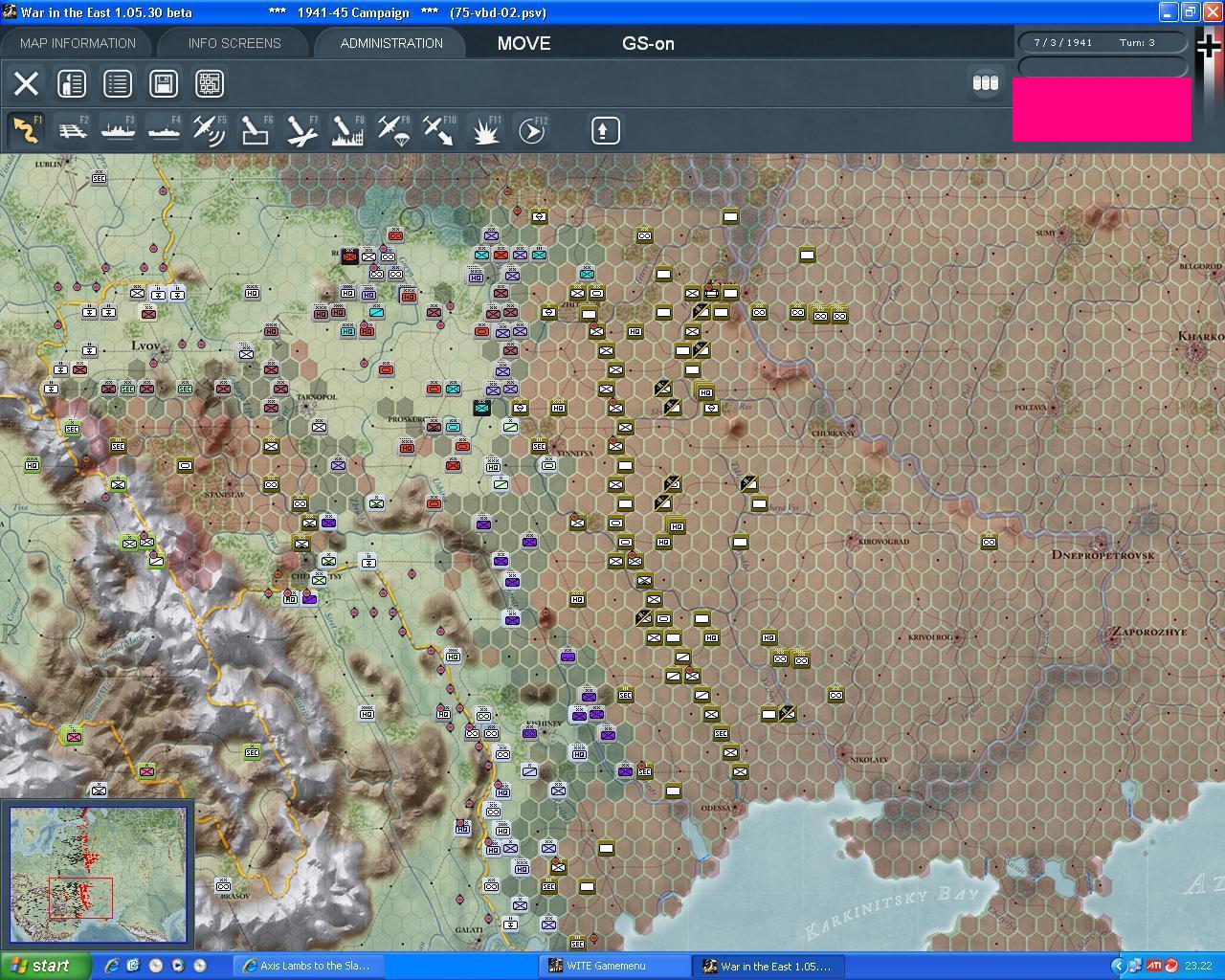Select the Soviet unit counter near Dnepropetrovsk
Screen dimensions: 1225x980
(x=989, y=542)
